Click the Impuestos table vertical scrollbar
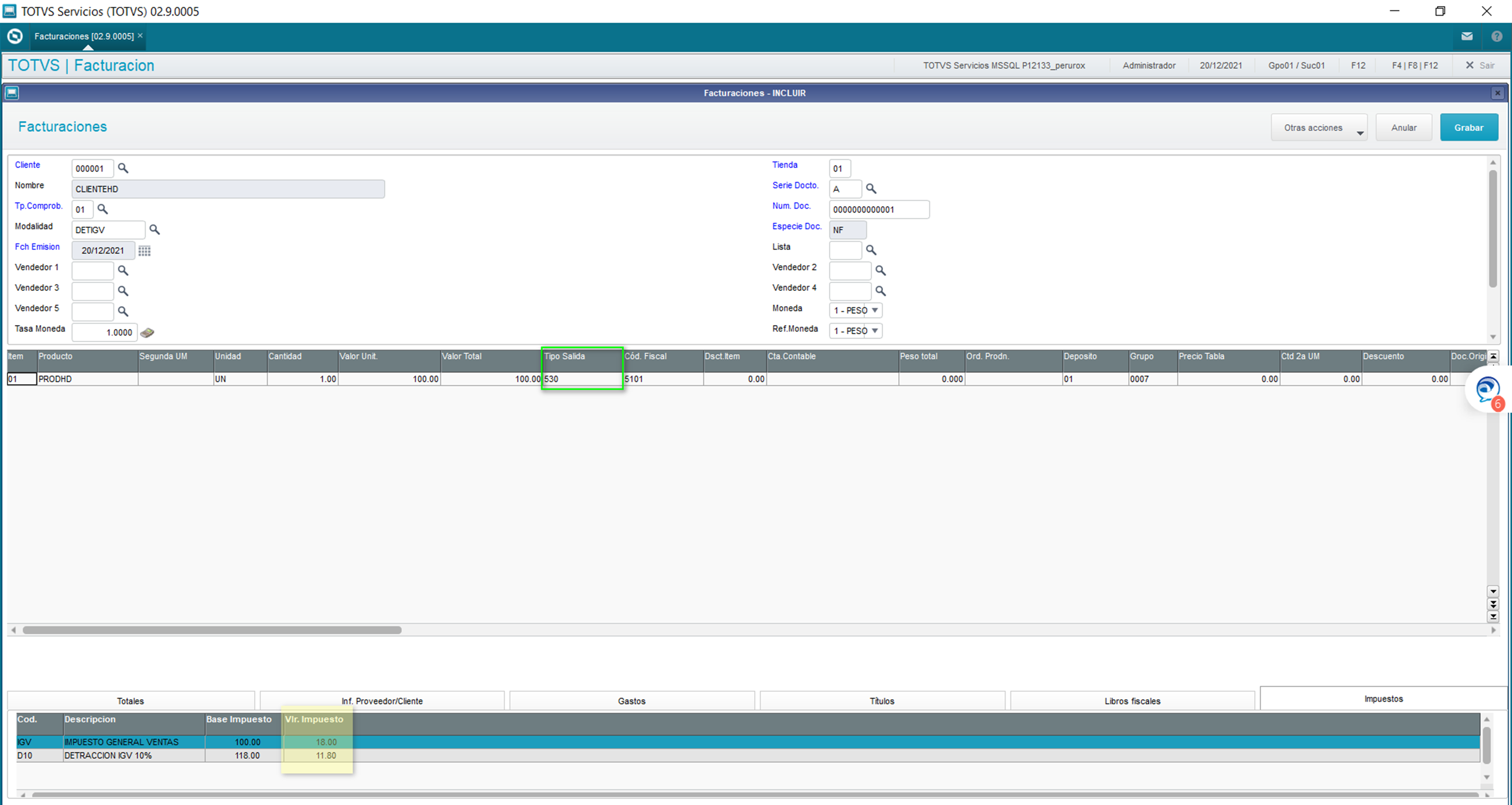 1486,746
